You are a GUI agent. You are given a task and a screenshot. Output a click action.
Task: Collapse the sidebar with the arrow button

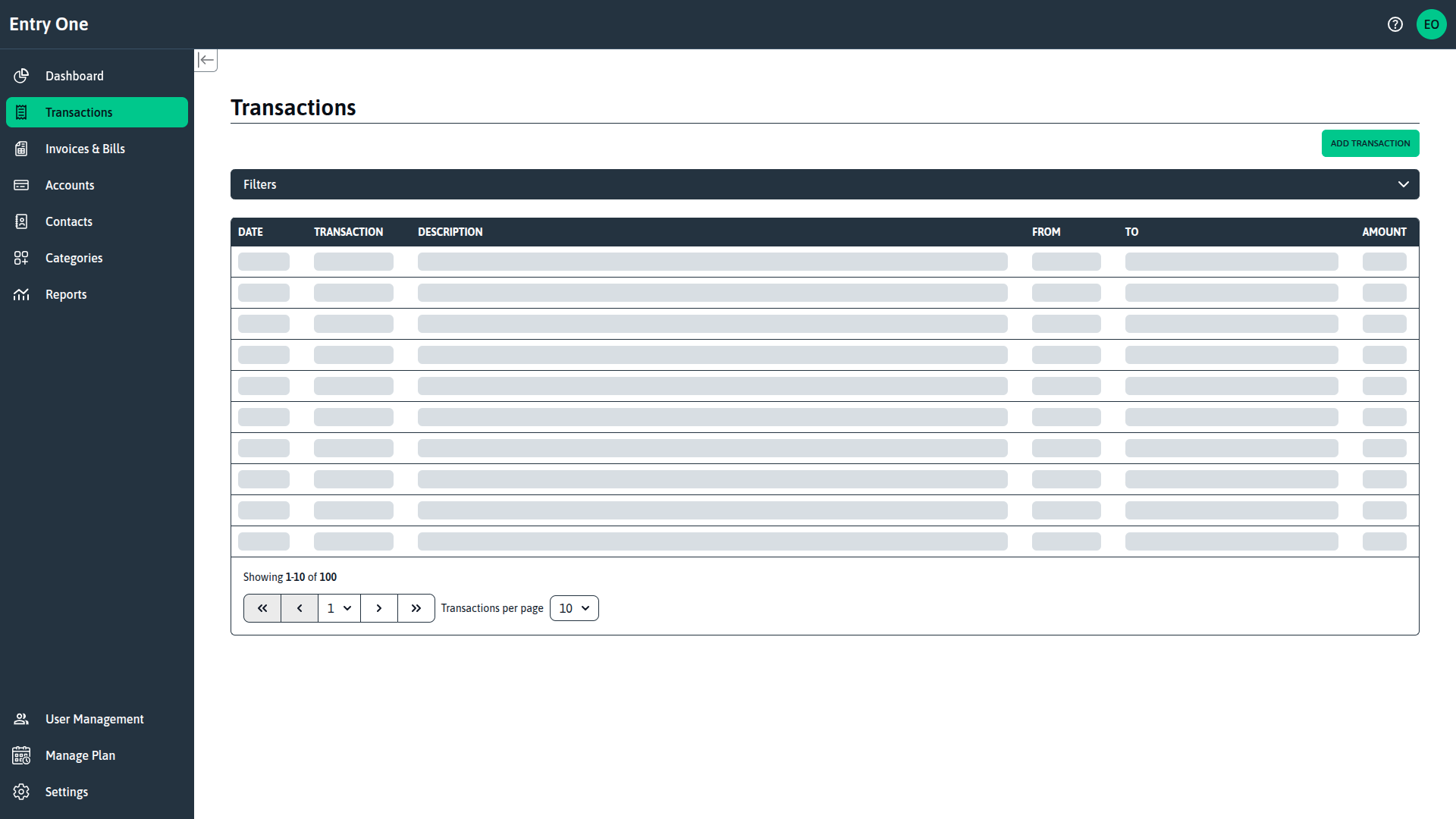click(206, 60)
